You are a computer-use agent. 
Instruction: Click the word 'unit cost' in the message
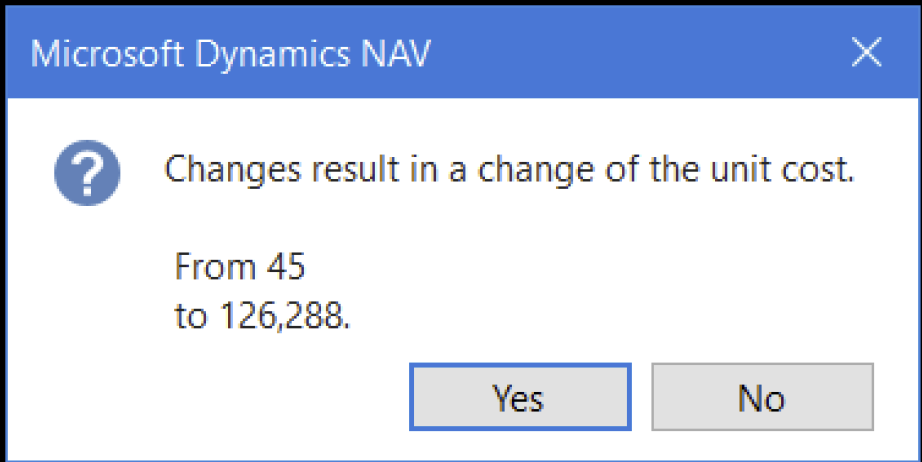click(781, 169)
